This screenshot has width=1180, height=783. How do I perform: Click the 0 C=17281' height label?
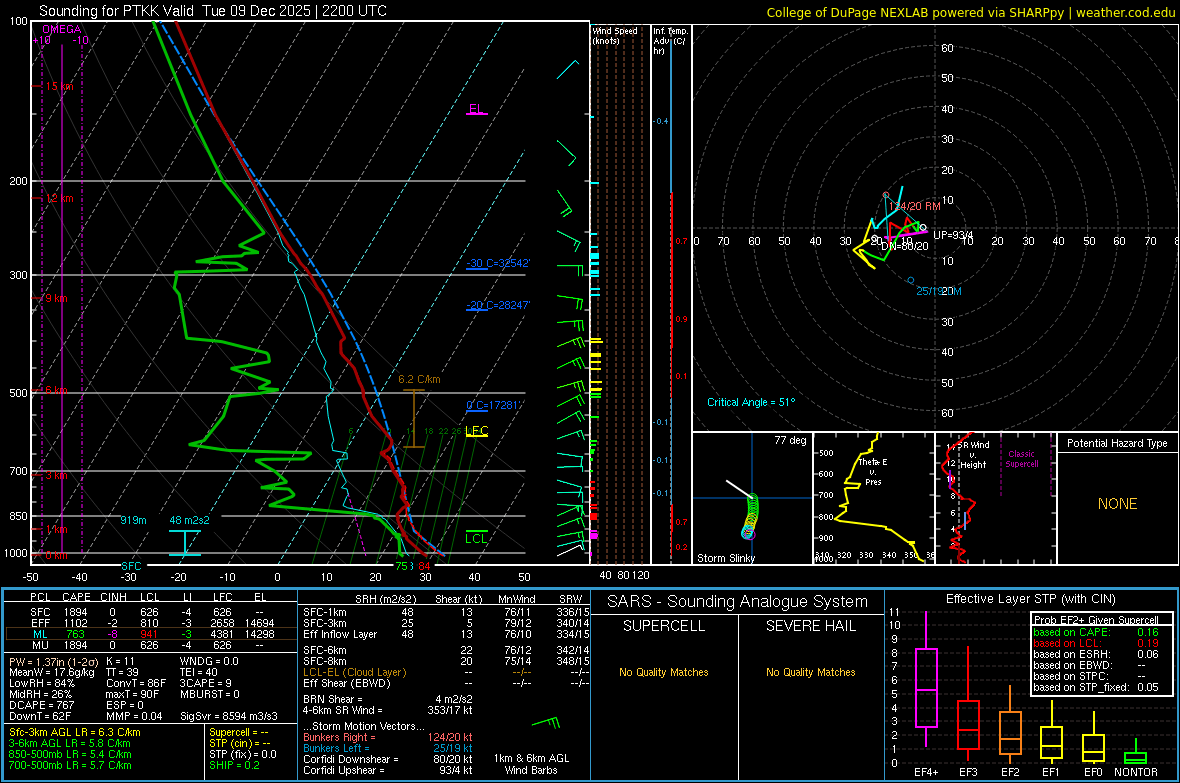(x=494, y=405)
